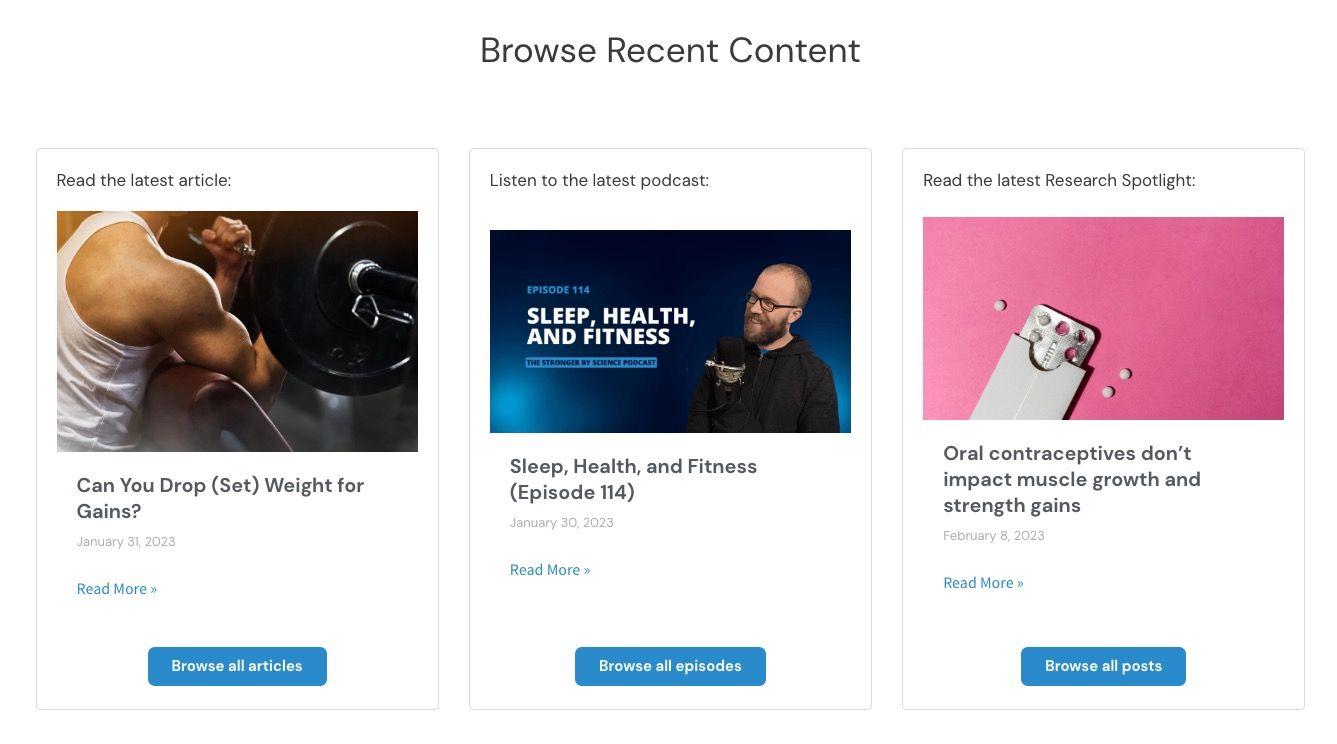The height and width of the screenshot is (744, 1337).
Task: Click the "Read the latest Research Spotlight:" label
Action: pyautogui.click(x=1059, y=180)
